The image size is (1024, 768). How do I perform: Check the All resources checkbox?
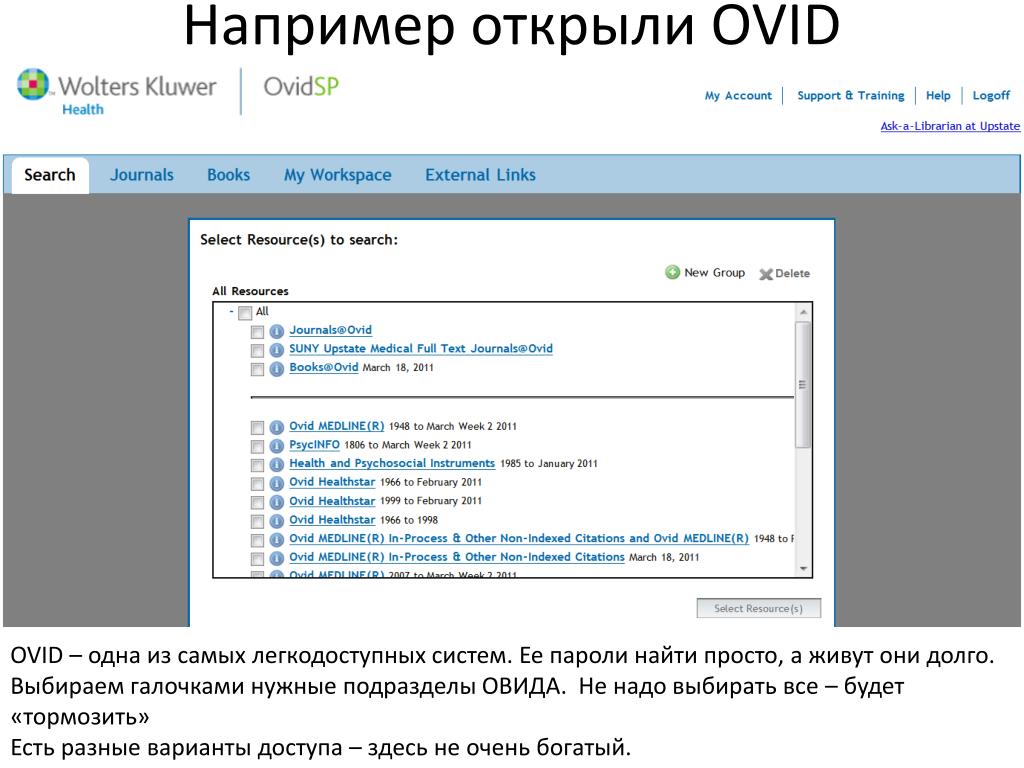pyautogui.click(x=245, y=313)
